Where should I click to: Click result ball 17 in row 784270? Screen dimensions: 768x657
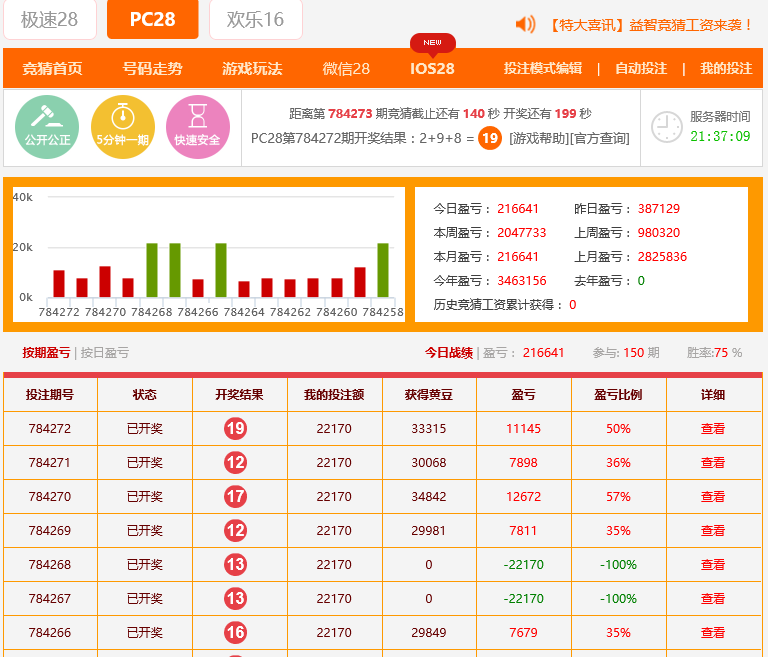click(236, 496)
